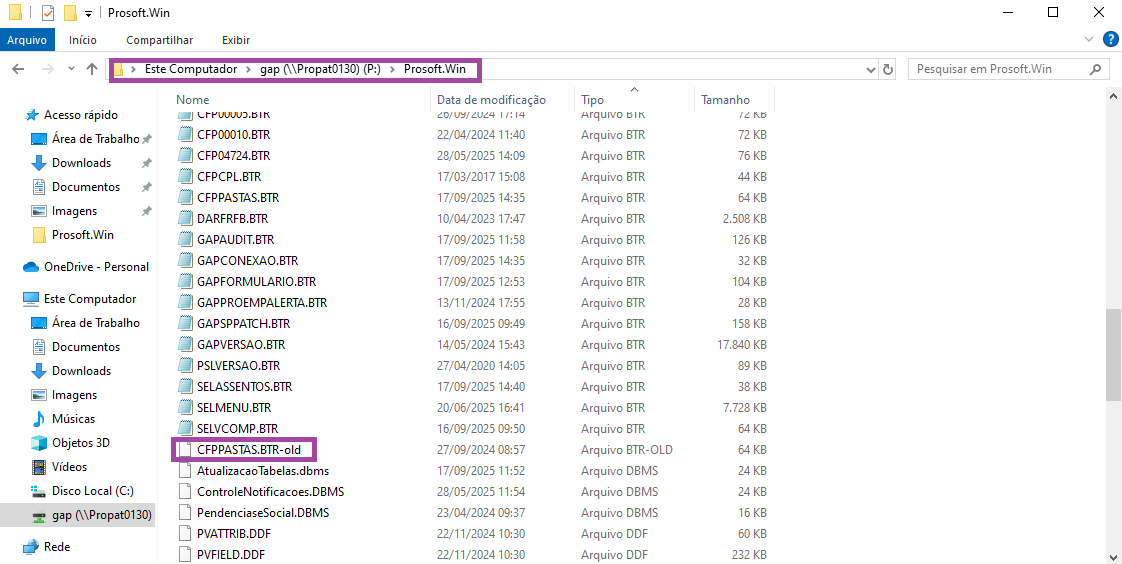Switch to the Início tab

[83, 40]
